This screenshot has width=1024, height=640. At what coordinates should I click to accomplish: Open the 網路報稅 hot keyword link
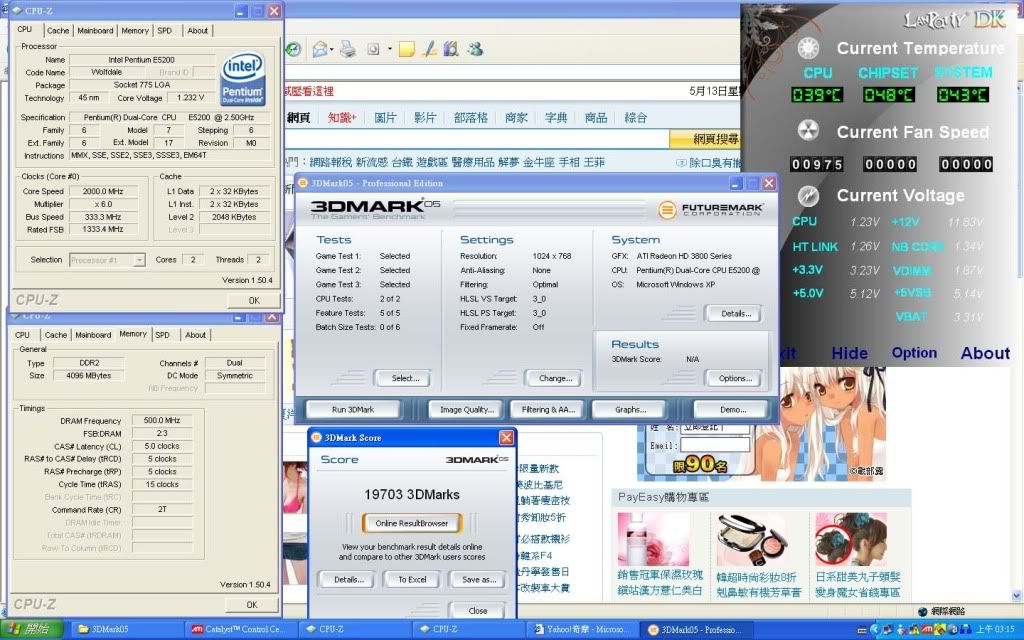330,162
